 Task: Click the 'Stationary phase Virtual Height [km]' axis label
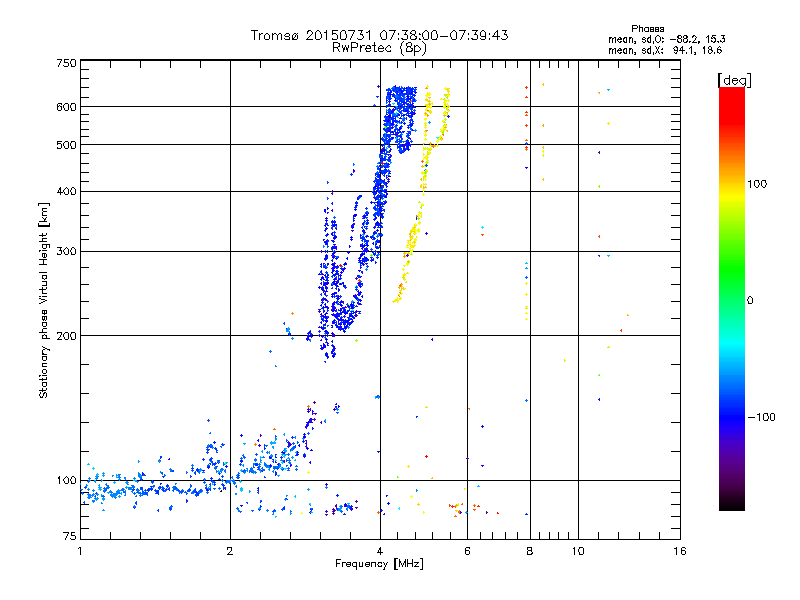tap(44, 300)
